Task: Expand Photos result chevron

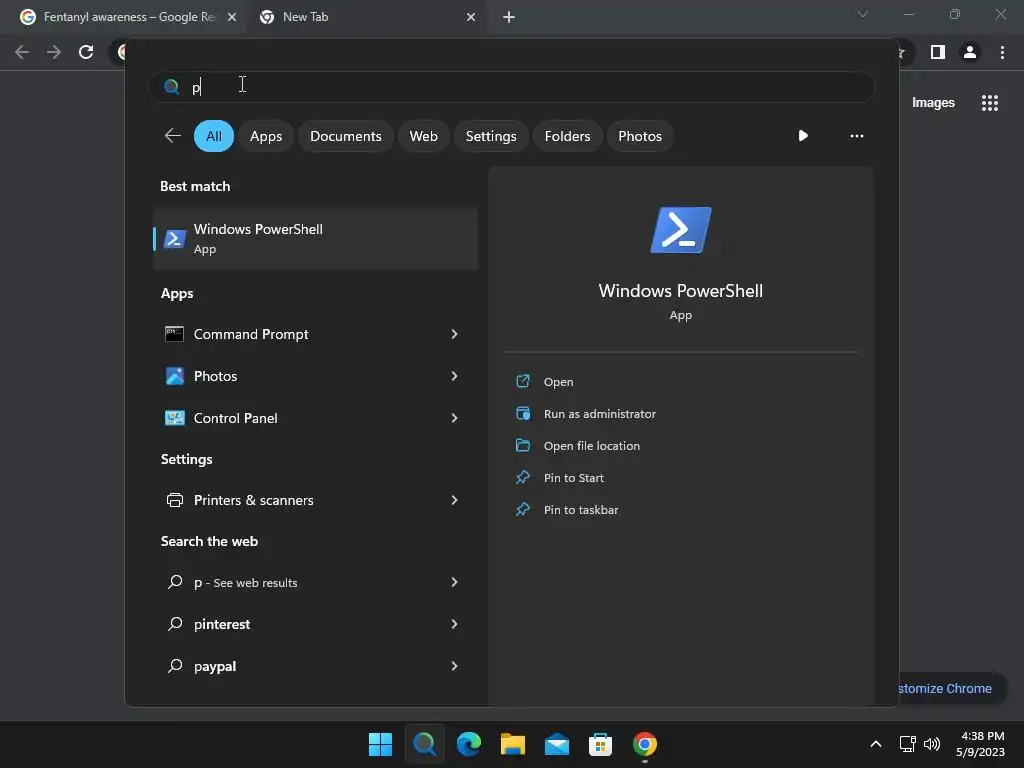Action: 455,376
